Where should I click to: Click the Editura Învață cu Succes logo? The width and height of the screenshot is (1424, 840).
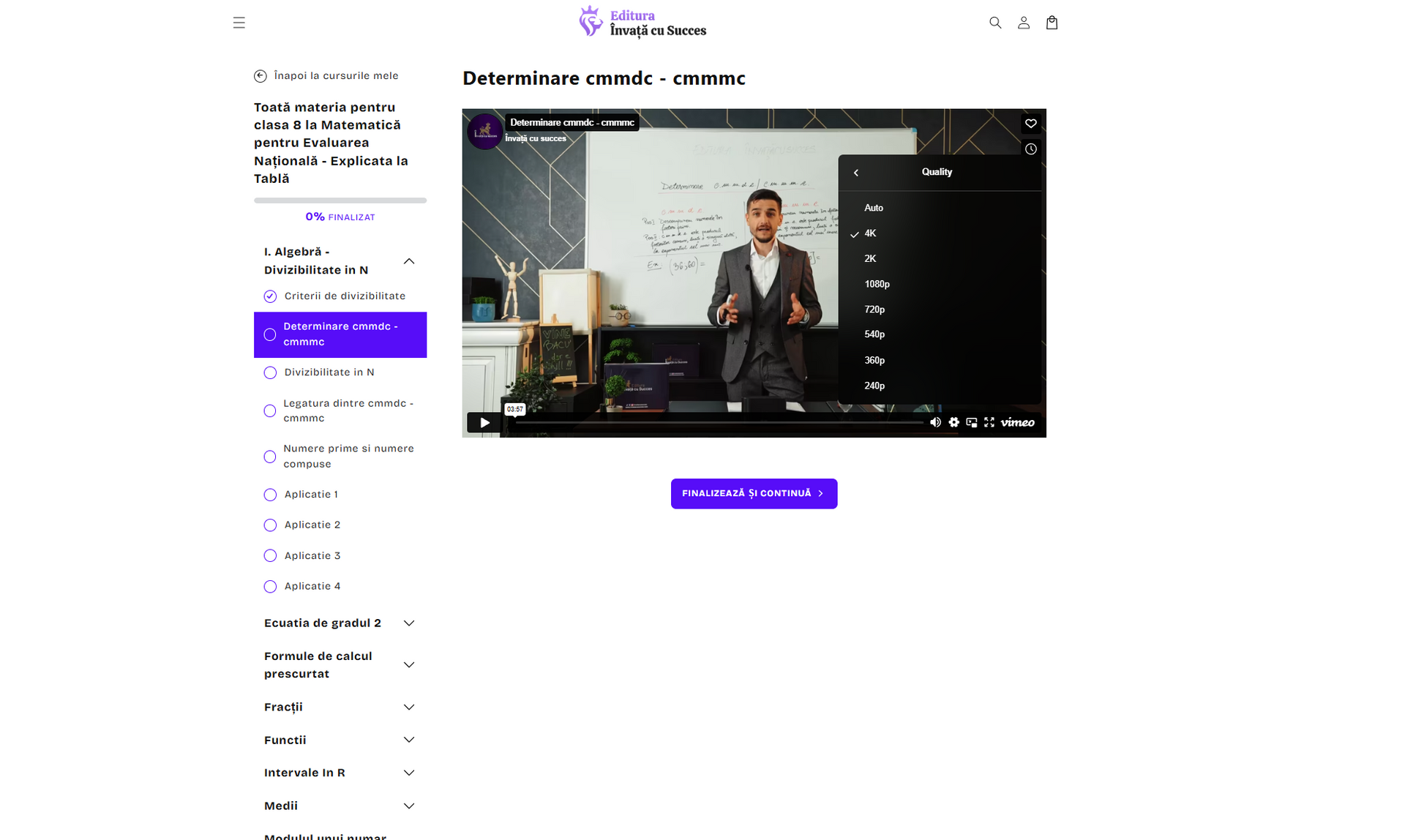point(642,22)
